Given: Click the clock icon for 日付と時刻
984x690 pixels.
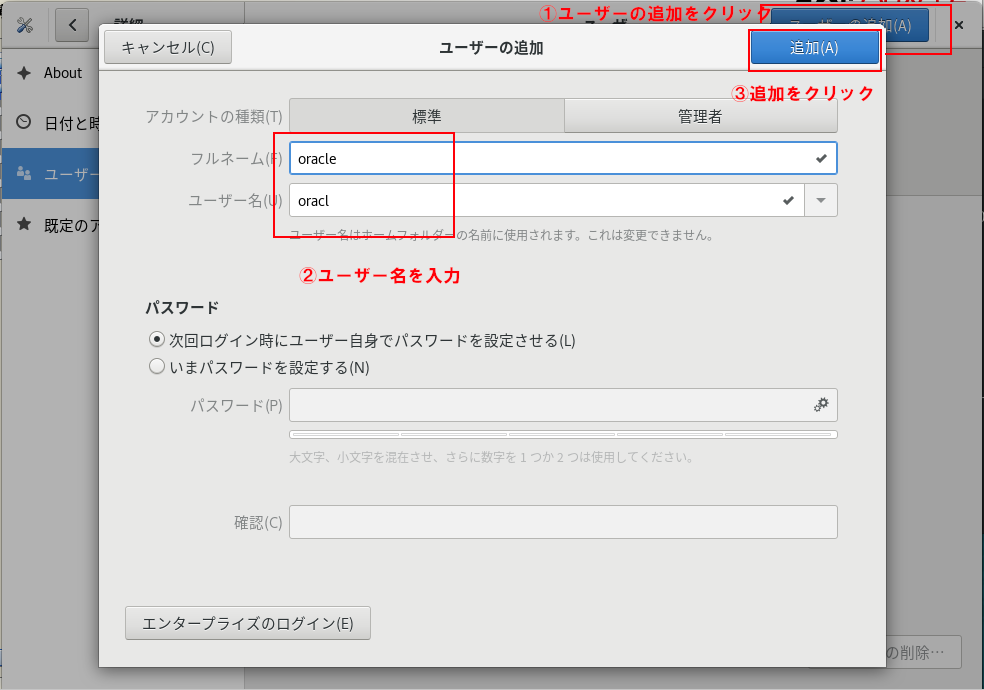Looking at the screenshot, I should [x=24, y=122].
